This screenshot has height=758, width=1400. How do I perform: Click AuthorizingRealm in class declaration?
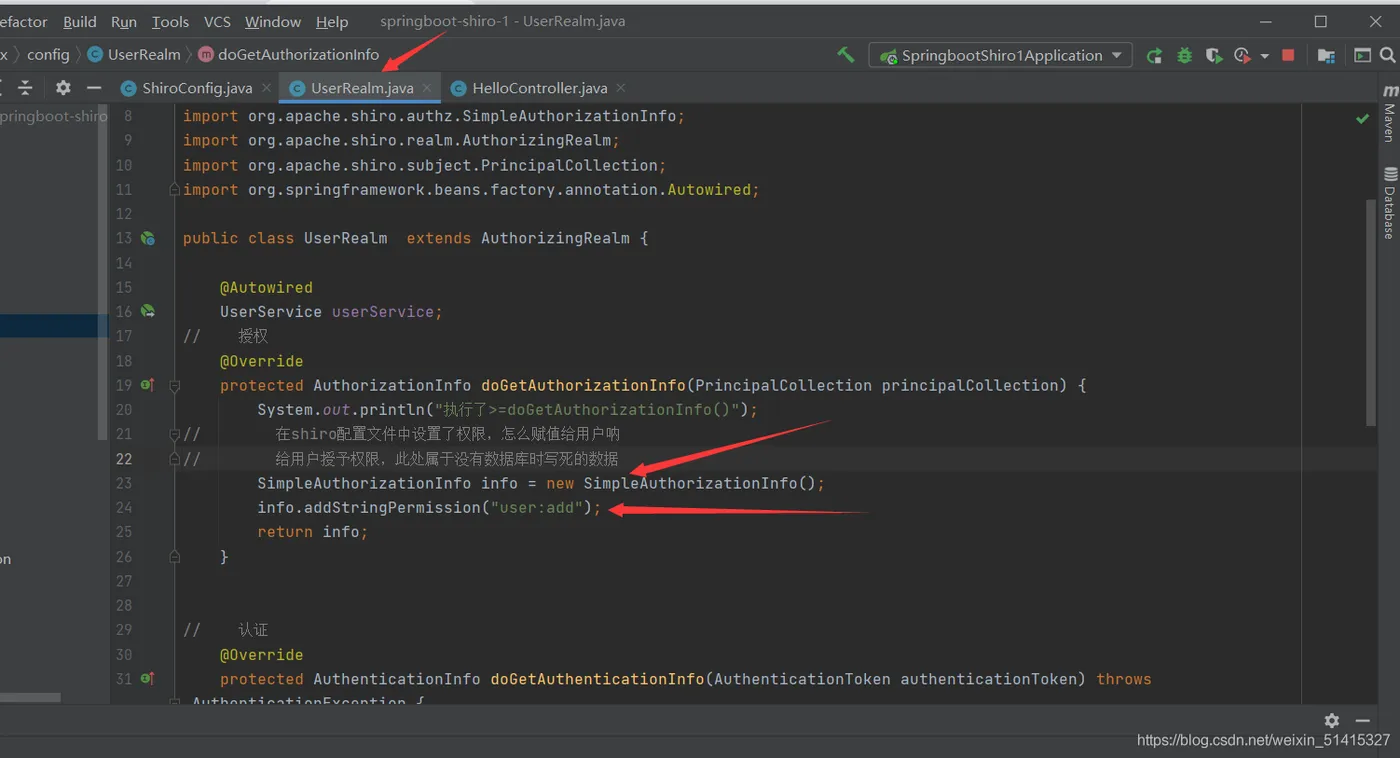(555, 238)
